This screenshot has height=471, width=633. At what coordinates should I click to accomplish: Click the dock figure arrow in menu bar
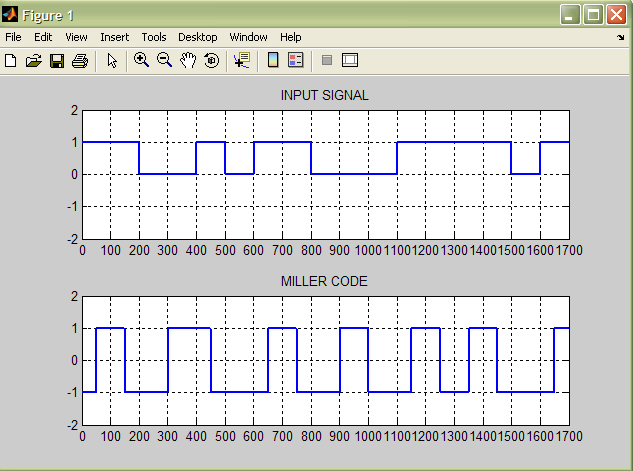pyautogui.click(x=620, y=38)
